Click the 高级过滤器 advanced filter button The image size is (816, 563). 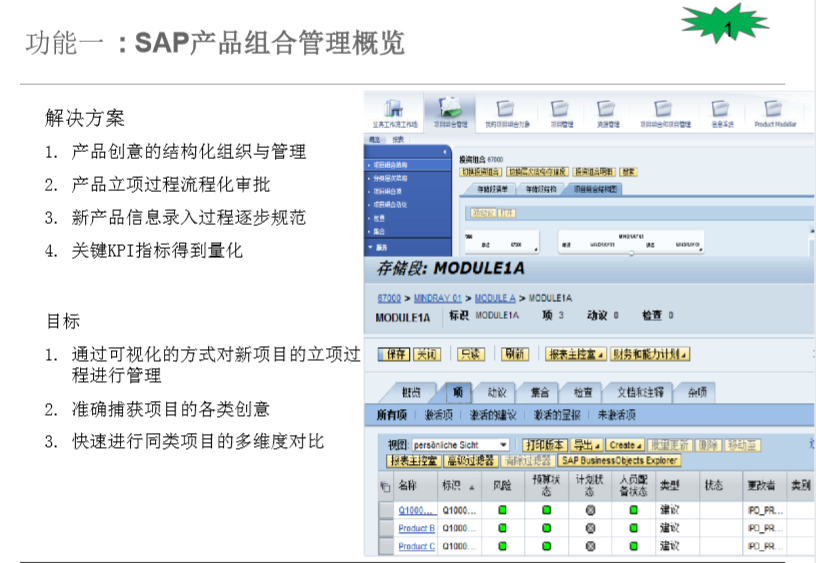point(471,460)
